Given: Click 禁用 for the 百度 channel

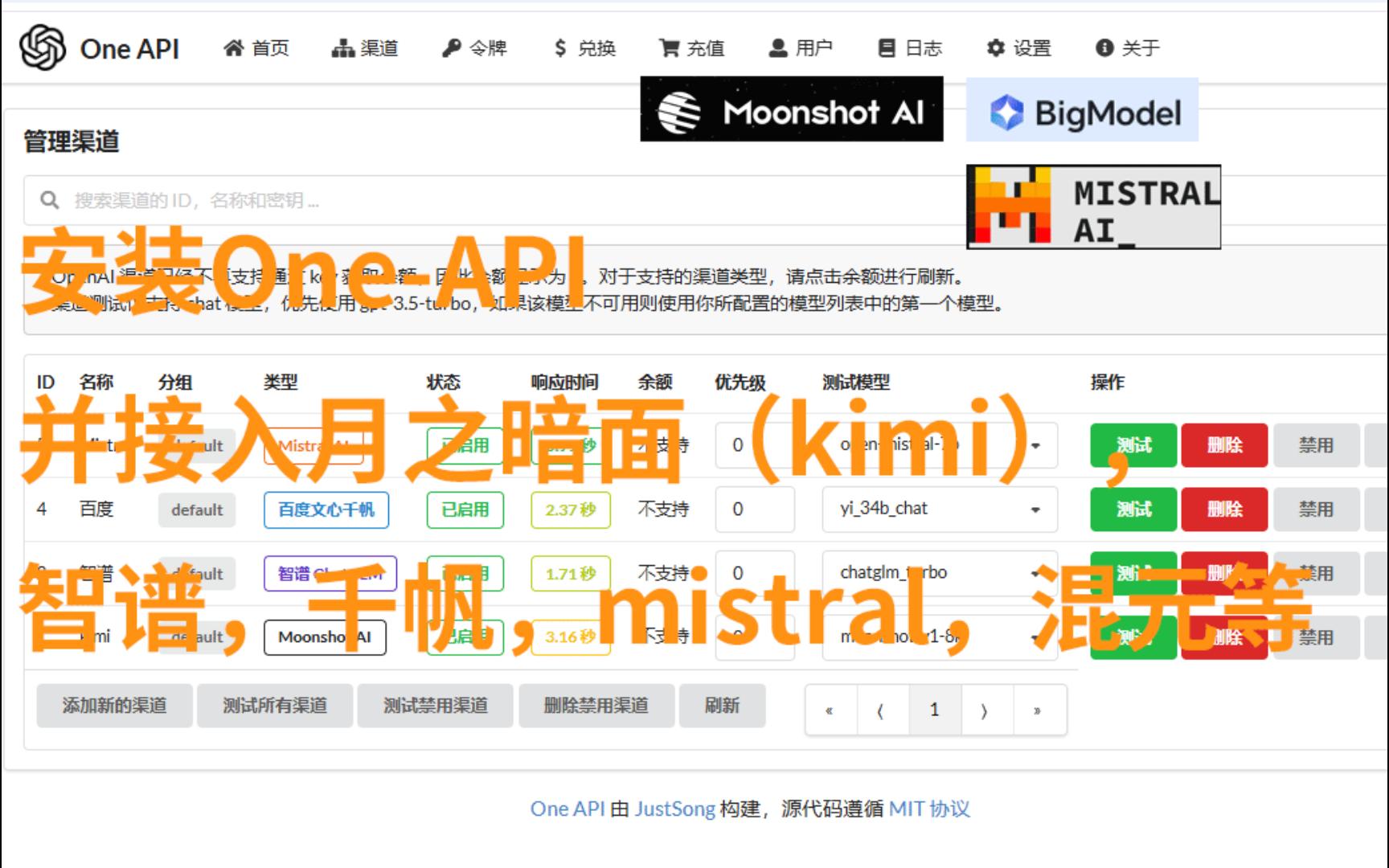Looking at the screenshot, I should [x=1316, y=510].
